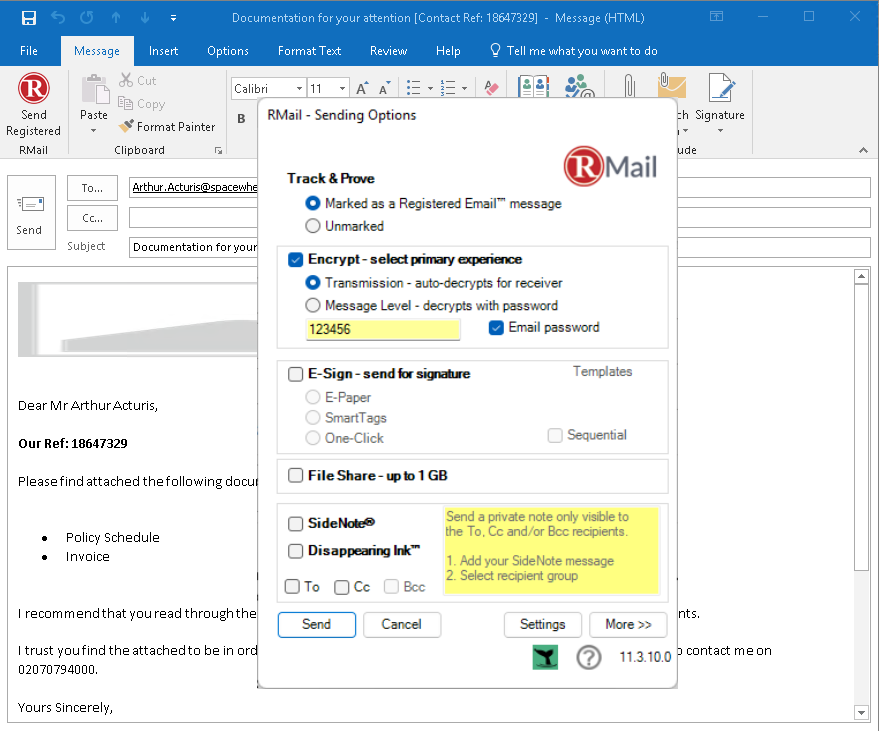Image resolution: width=879 pixels, height=731 pixels.
Task: Open the font size 11 dropdown
Action: 342,89
